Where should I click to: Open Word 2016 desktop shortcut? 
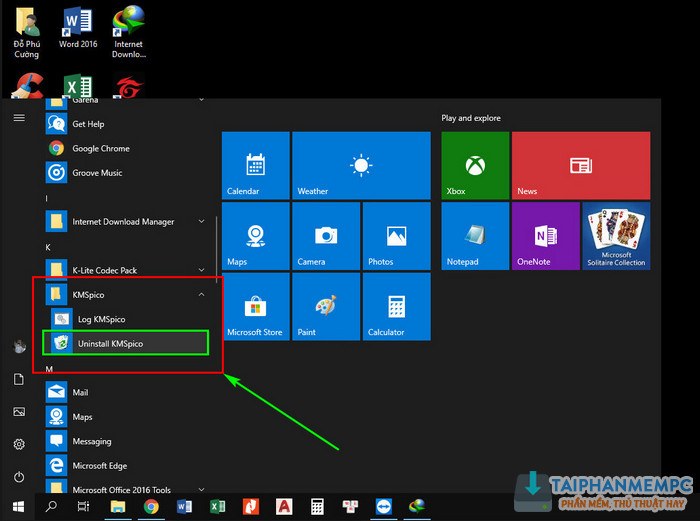click(x=78, y=28)
